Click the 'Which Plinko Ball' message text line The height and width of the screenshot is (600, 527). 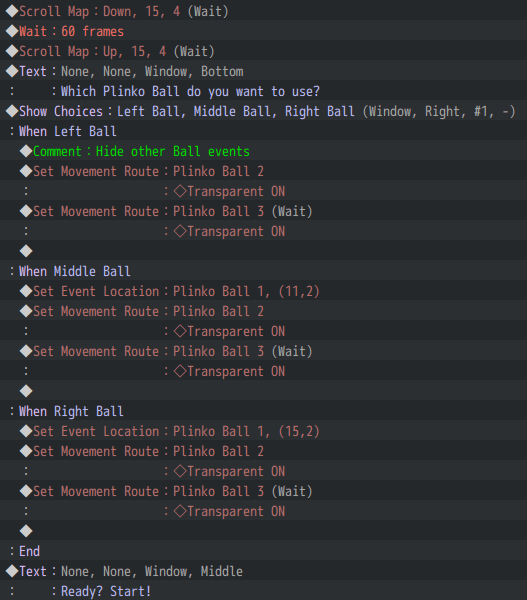click(x=263, y=91)
